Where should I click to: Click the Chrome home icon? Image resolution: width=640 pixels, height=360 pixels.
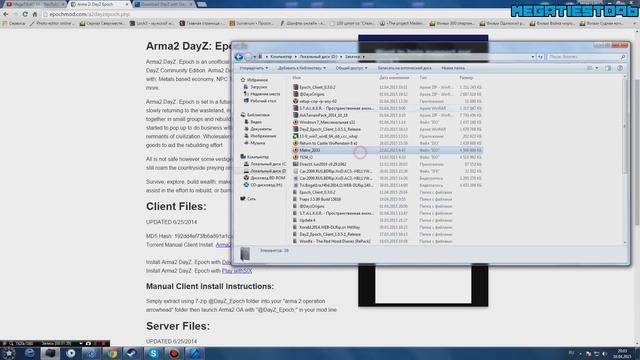35,14
